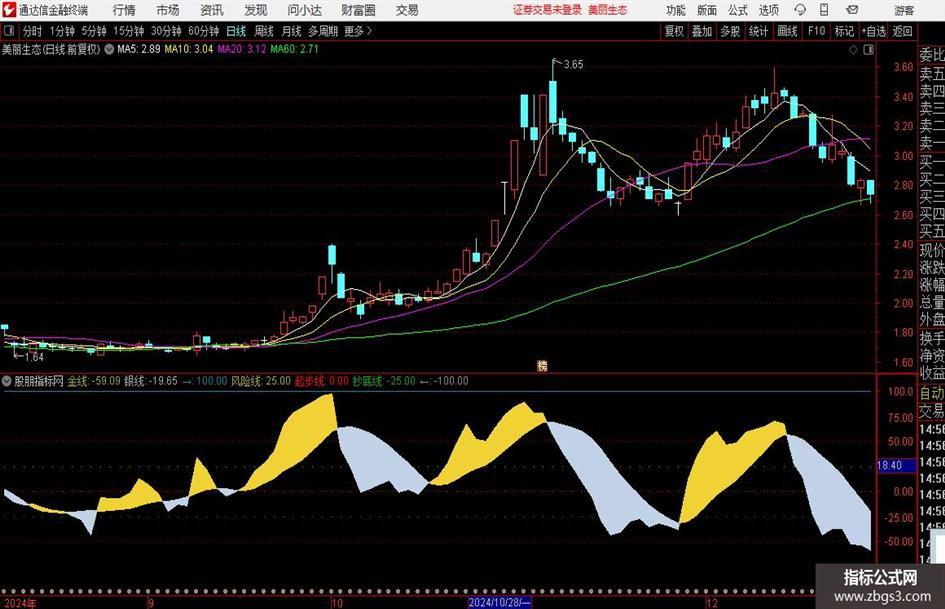Open the 功能 menu
This screenshot has height=609, width=945.
coord(676,10)
